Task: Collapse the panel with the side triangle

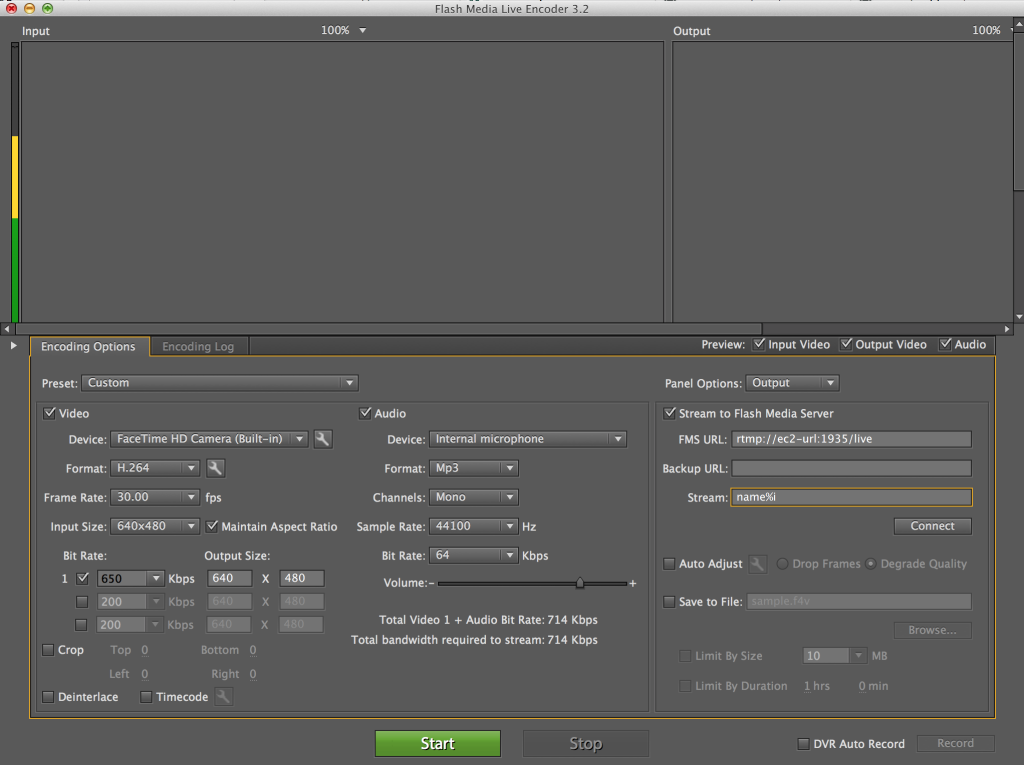Action: 13,345
